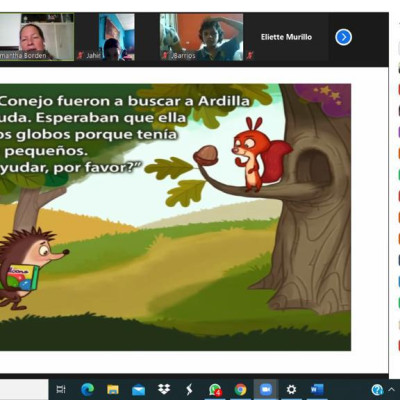
Task: Open Microsoft Word from the taskbar
Action: pyautogui.click(x=317, y=389)
